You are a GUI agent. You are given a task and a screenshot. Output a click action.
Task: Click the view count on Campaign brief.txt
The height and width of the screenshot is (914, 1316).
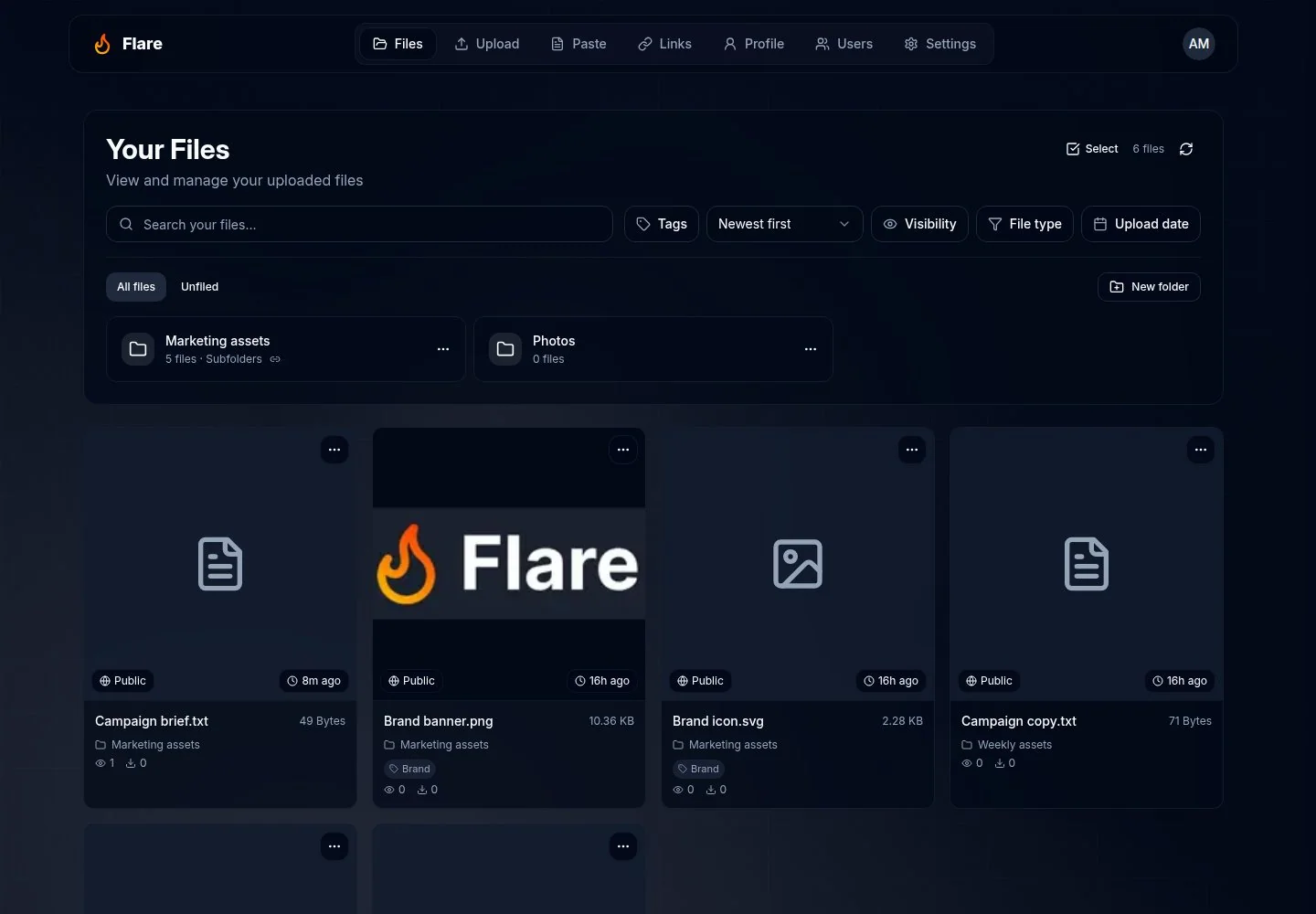105,763
